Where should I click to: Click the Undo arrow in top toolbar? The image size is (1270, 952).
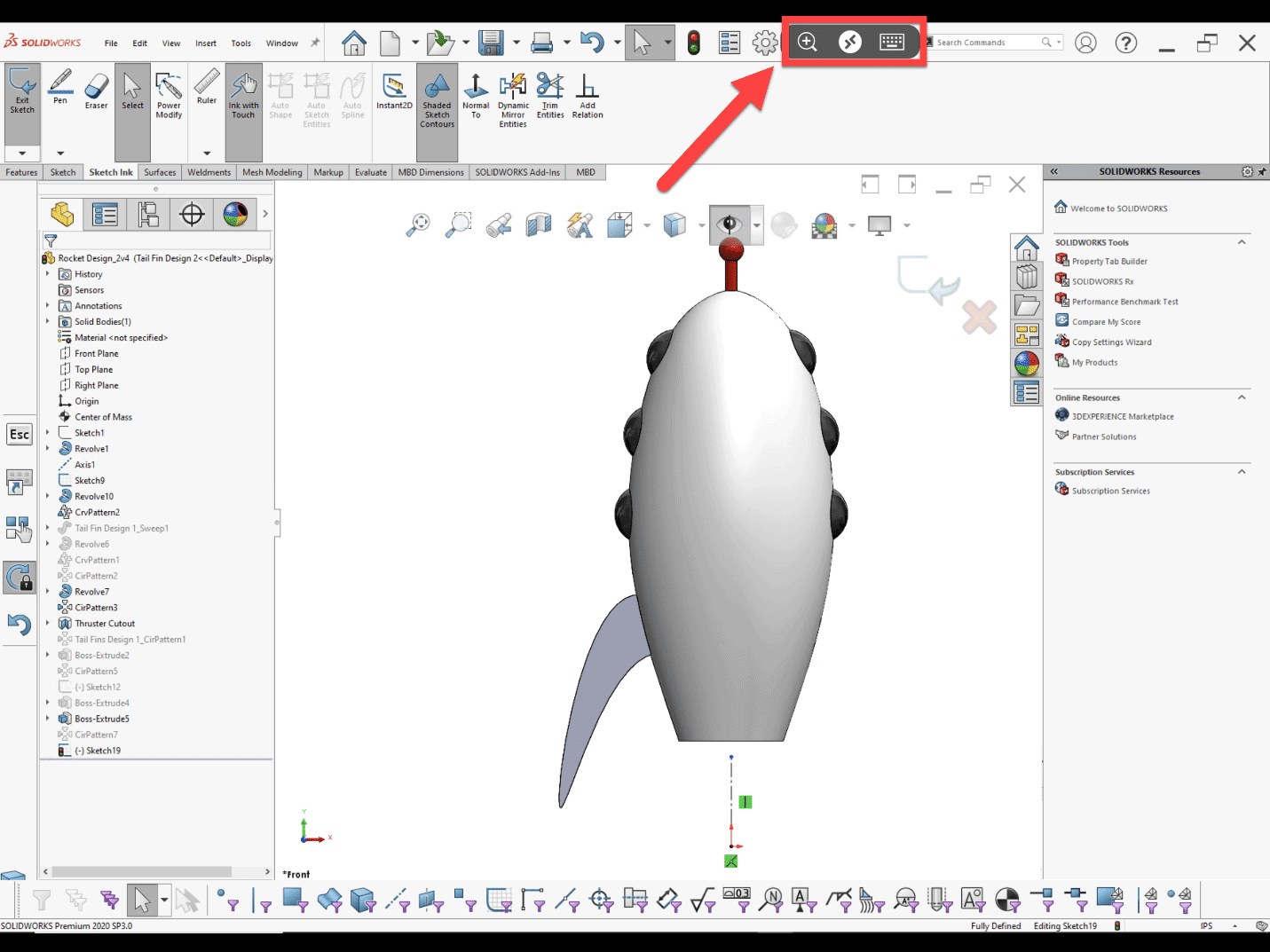[592, 42]
